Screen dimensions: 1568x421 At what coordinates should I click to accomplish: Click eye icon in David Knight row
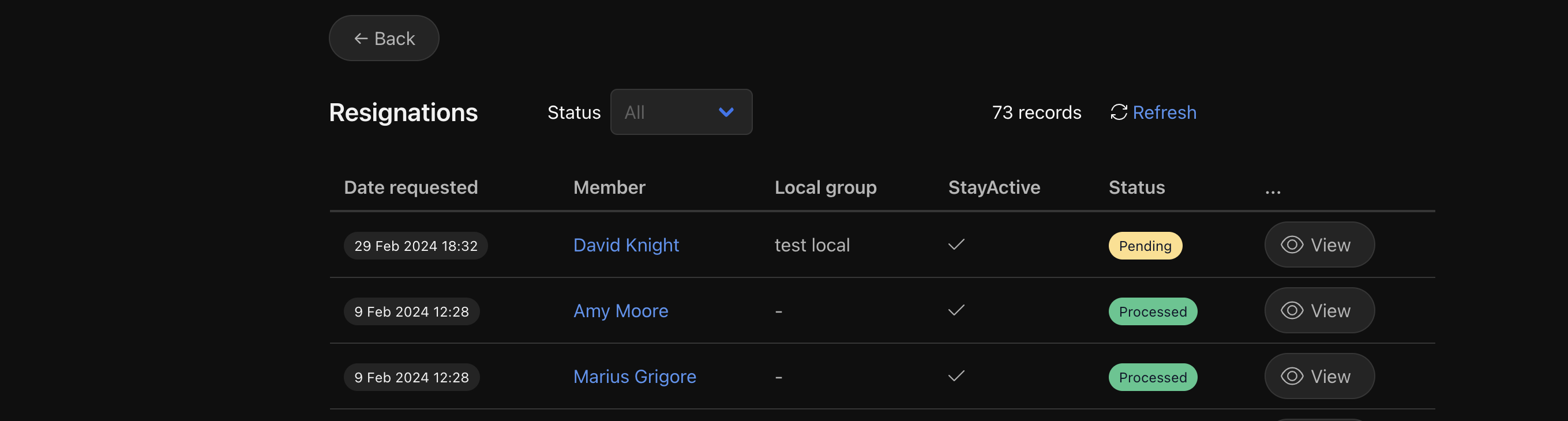pyautogui.click(x=1292, y=245)
